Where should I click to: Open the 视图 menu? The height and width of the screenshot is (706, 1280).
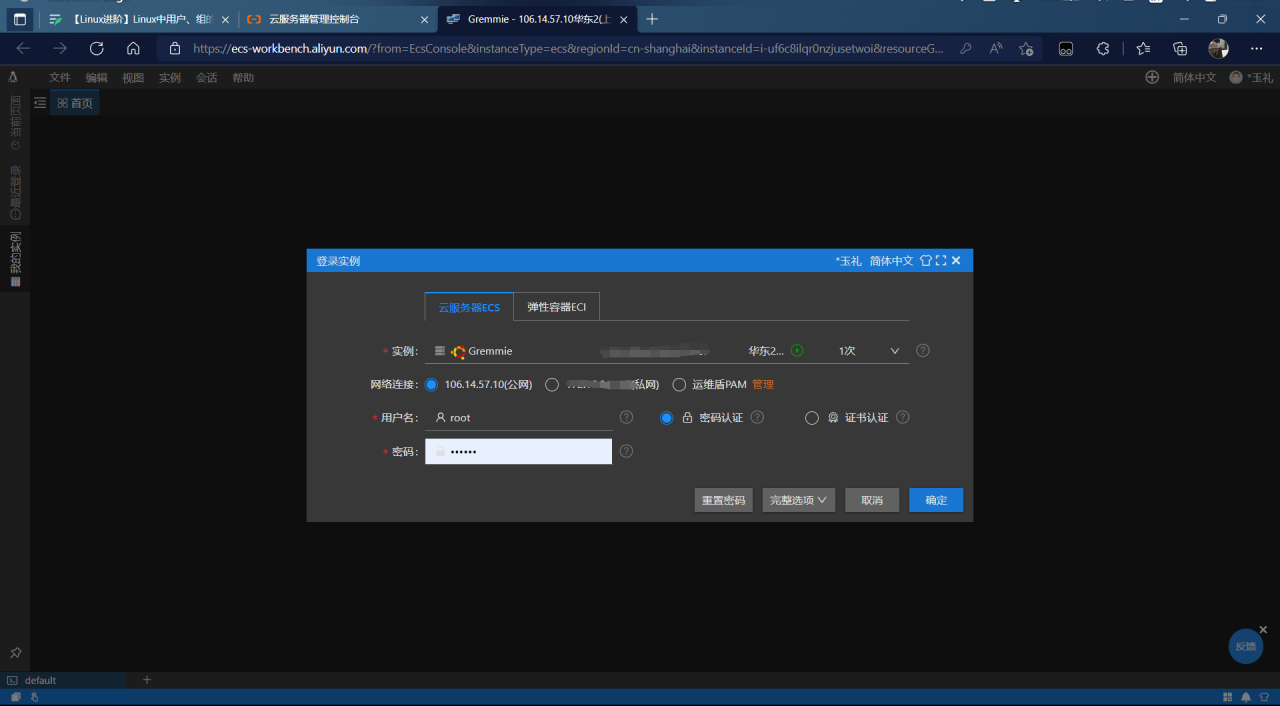[x=133, y=77]
